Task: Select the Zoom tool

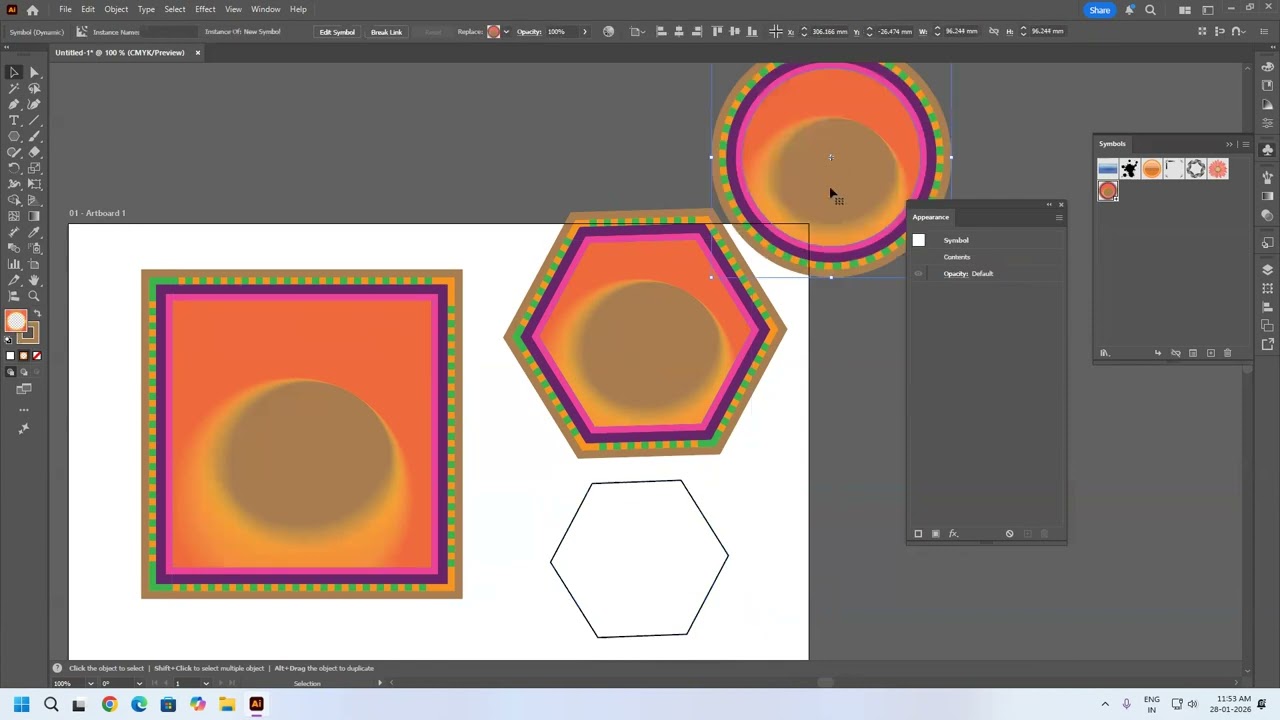Action: [x=34, y=296]
